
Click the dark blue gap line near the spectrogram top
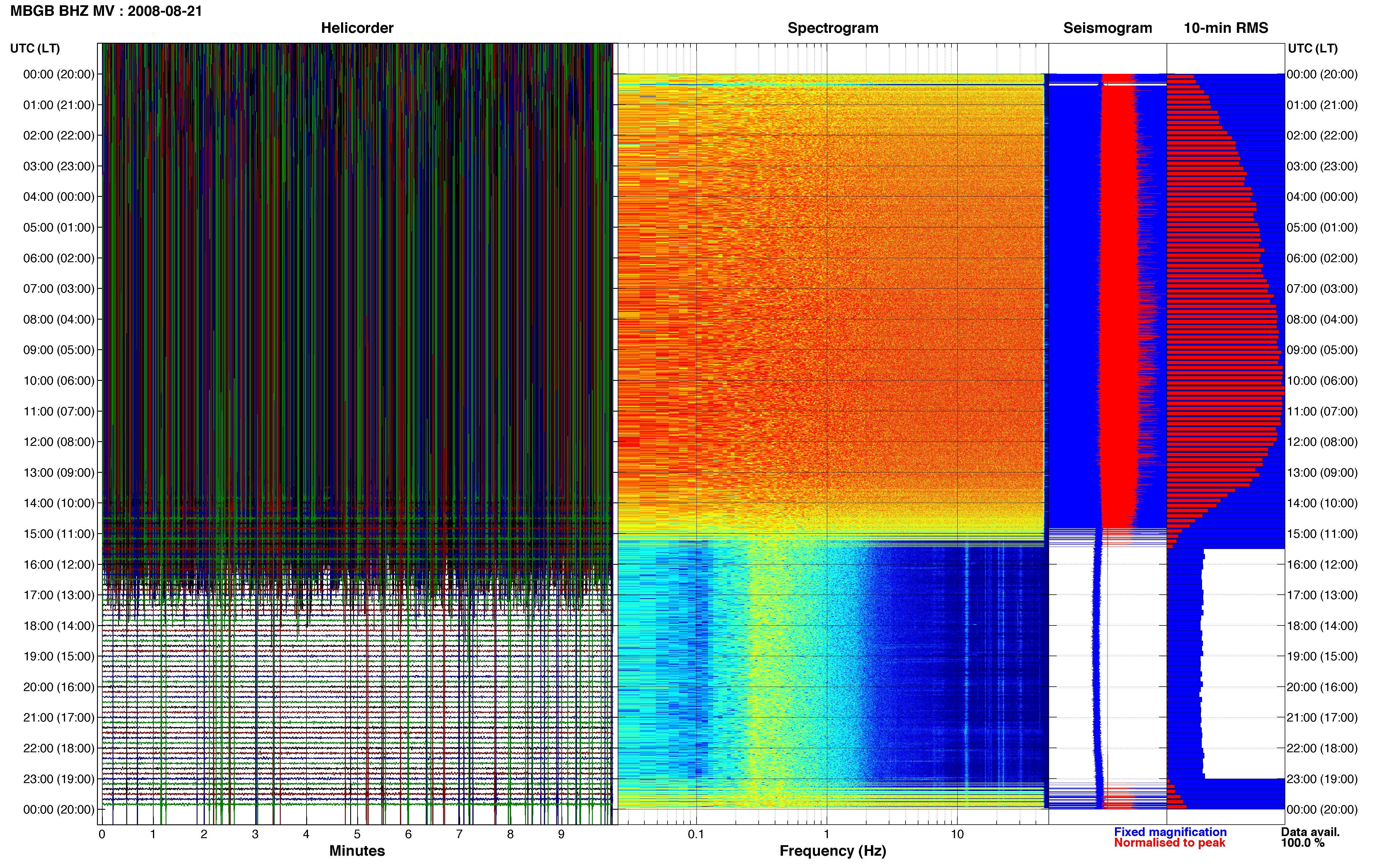tap(830, 85)
